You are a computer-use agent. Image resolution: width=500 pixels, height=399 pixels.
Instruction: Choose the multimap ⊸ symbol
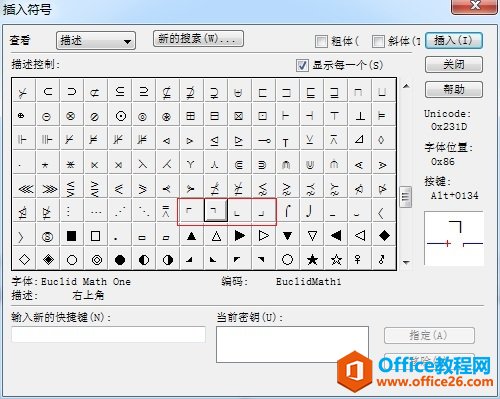coord(264,139)
